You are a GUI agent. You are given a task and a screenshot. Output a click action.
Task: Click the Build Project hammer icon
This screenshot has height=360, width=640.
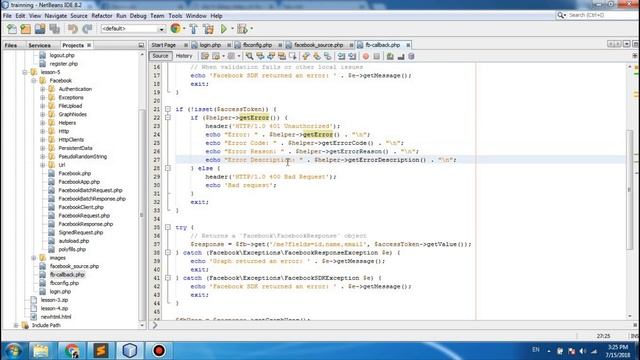pos(194,29)
